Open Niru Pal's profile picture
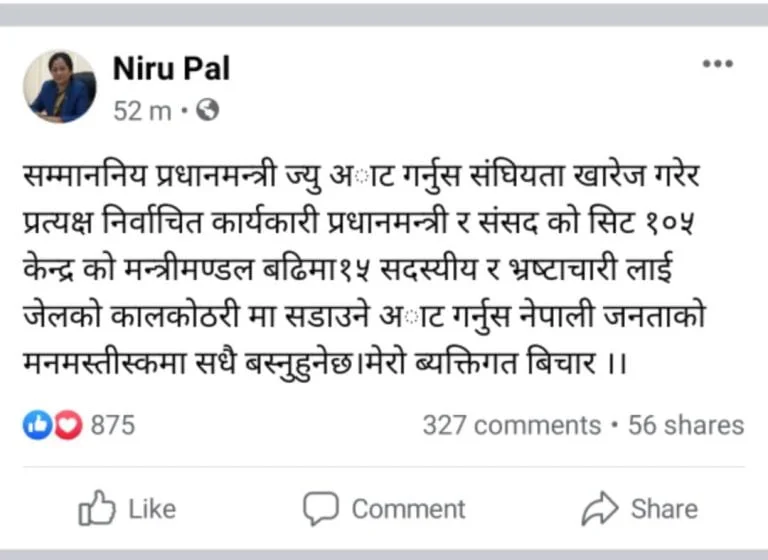Viewport: 768px width, 560px height. coord(60,87)
